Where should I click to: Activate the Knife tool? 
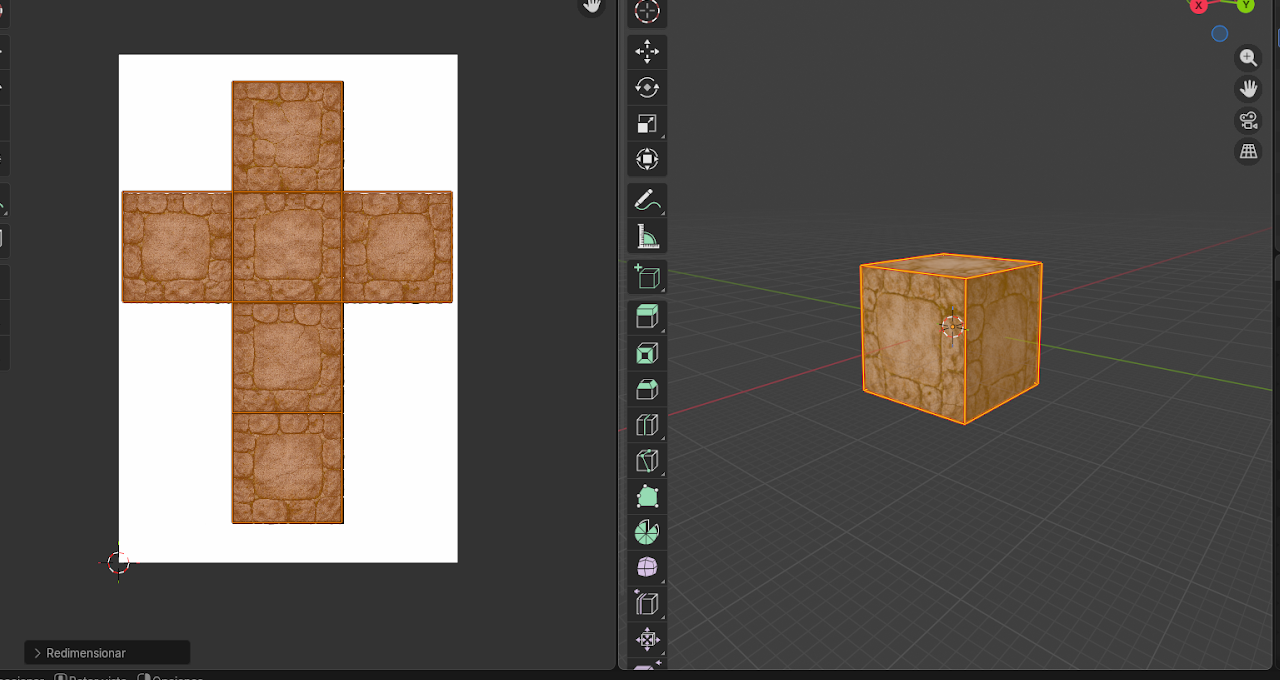(647, 461)
